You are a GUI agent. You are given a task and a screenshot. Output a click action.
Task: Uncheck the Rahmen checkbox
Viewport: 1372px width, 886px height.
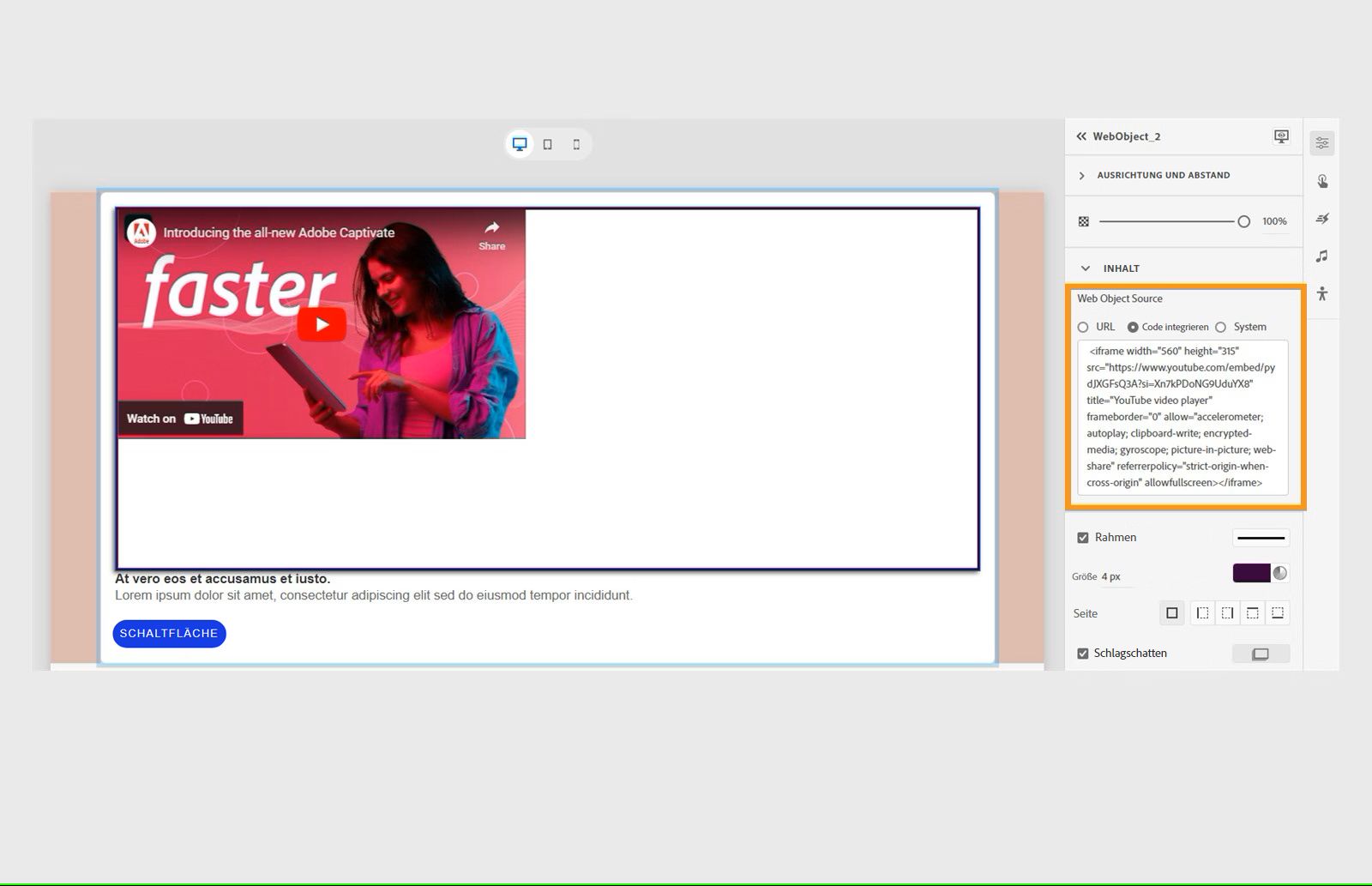1083,537
